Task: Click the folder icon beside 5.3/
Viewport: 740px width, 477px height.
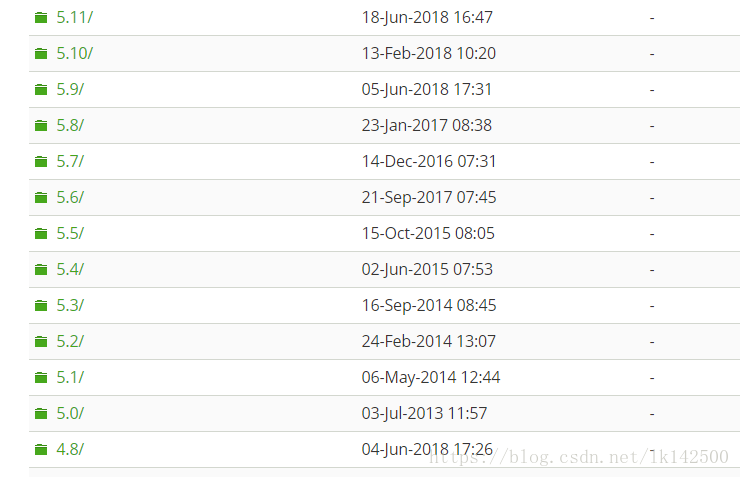Action: point(41,306)
